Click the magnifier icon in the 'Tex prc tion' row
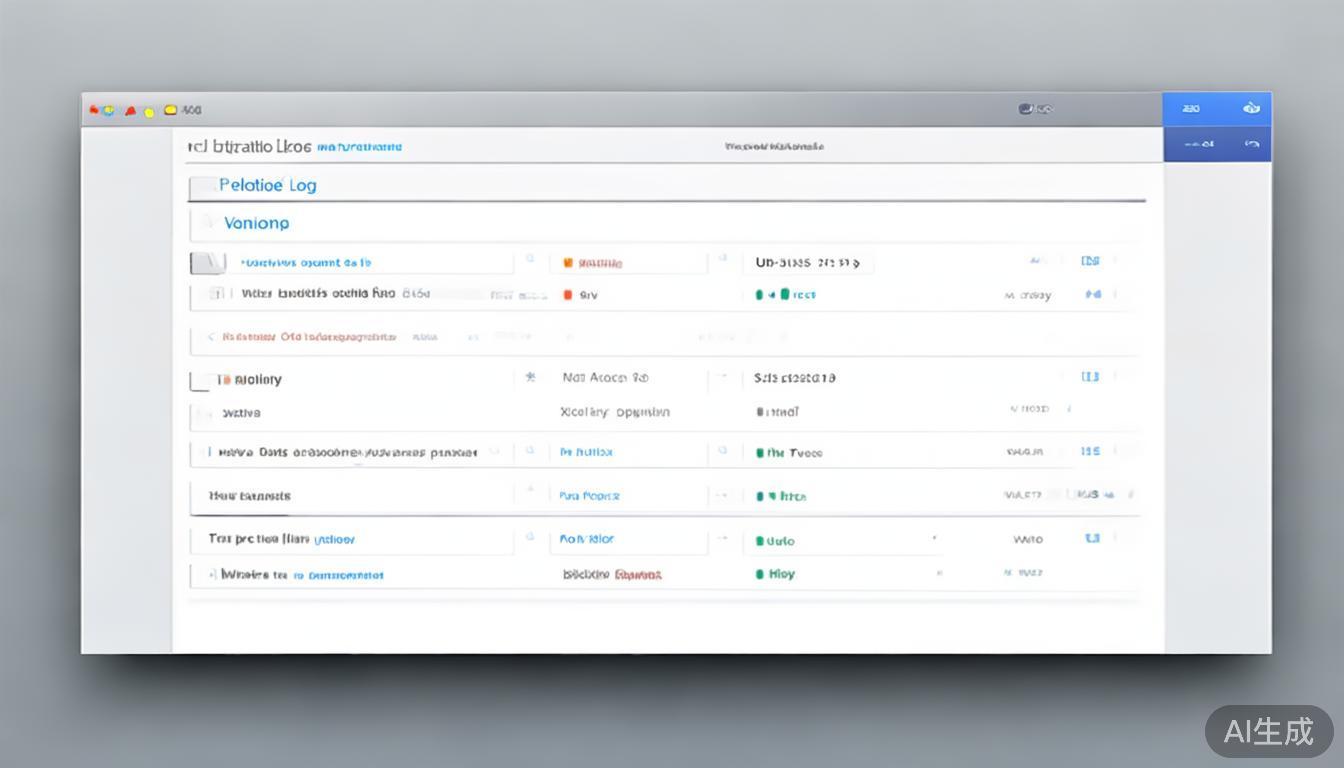 coord(530,538)
